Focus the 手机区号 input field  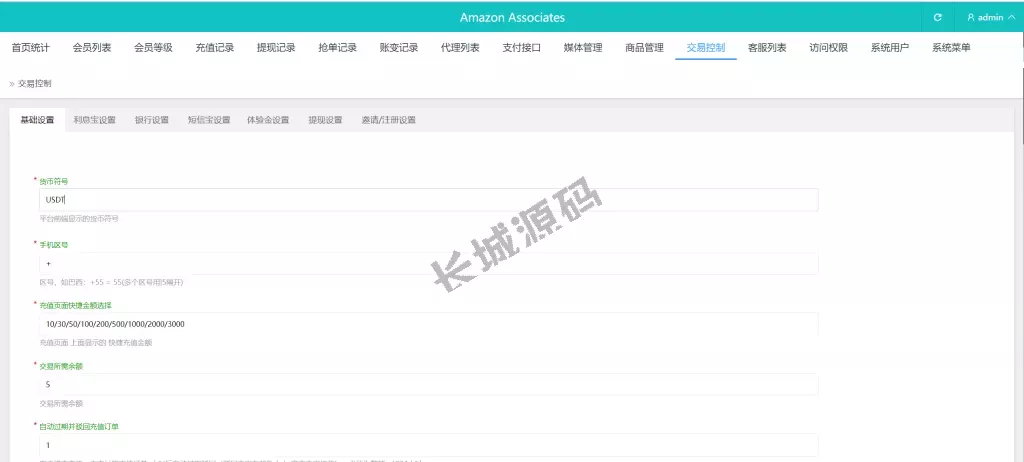pos(428,263)
